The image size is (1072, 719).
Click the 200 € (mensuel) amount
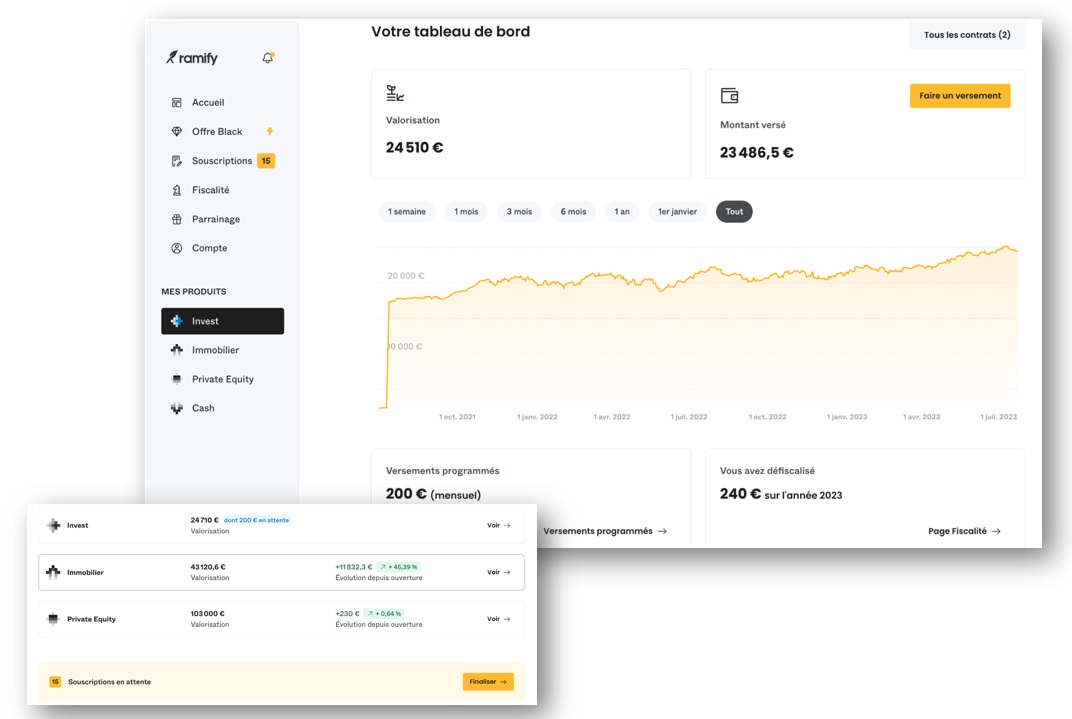[433, 494]
